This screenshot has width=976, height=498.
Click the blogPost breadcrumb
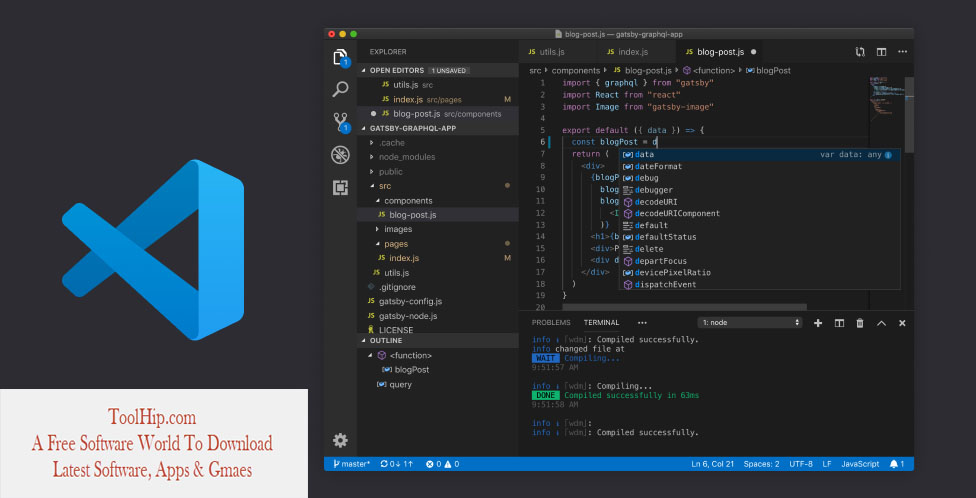point(768,70)
